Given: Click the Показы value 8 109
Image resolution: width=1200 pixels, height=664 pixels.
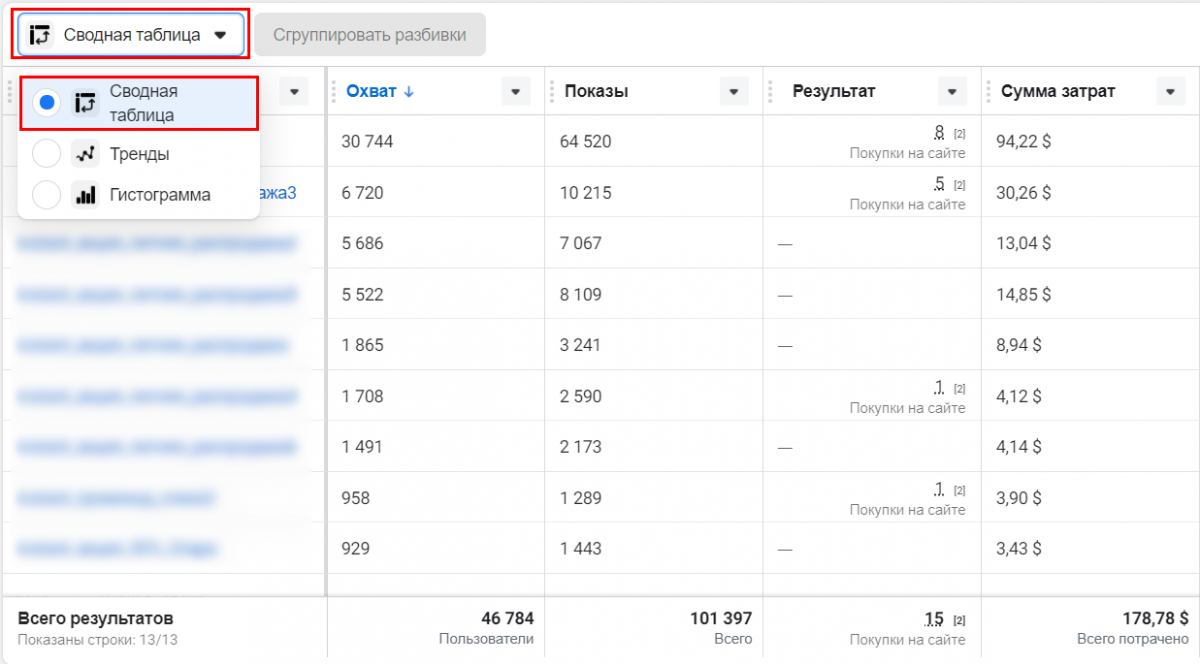Looking at the screenshot, I should pyautogui.click(x=581, y=294).
